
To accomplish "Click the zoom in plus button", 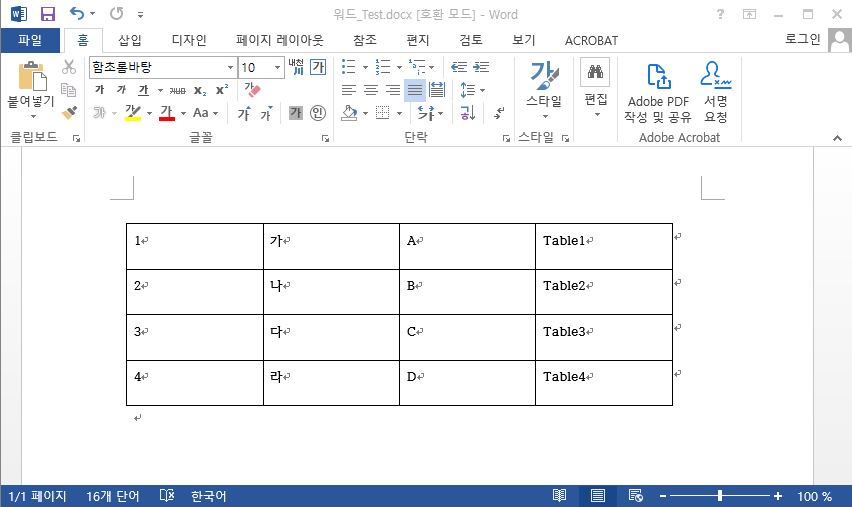I will pos(778,496).
